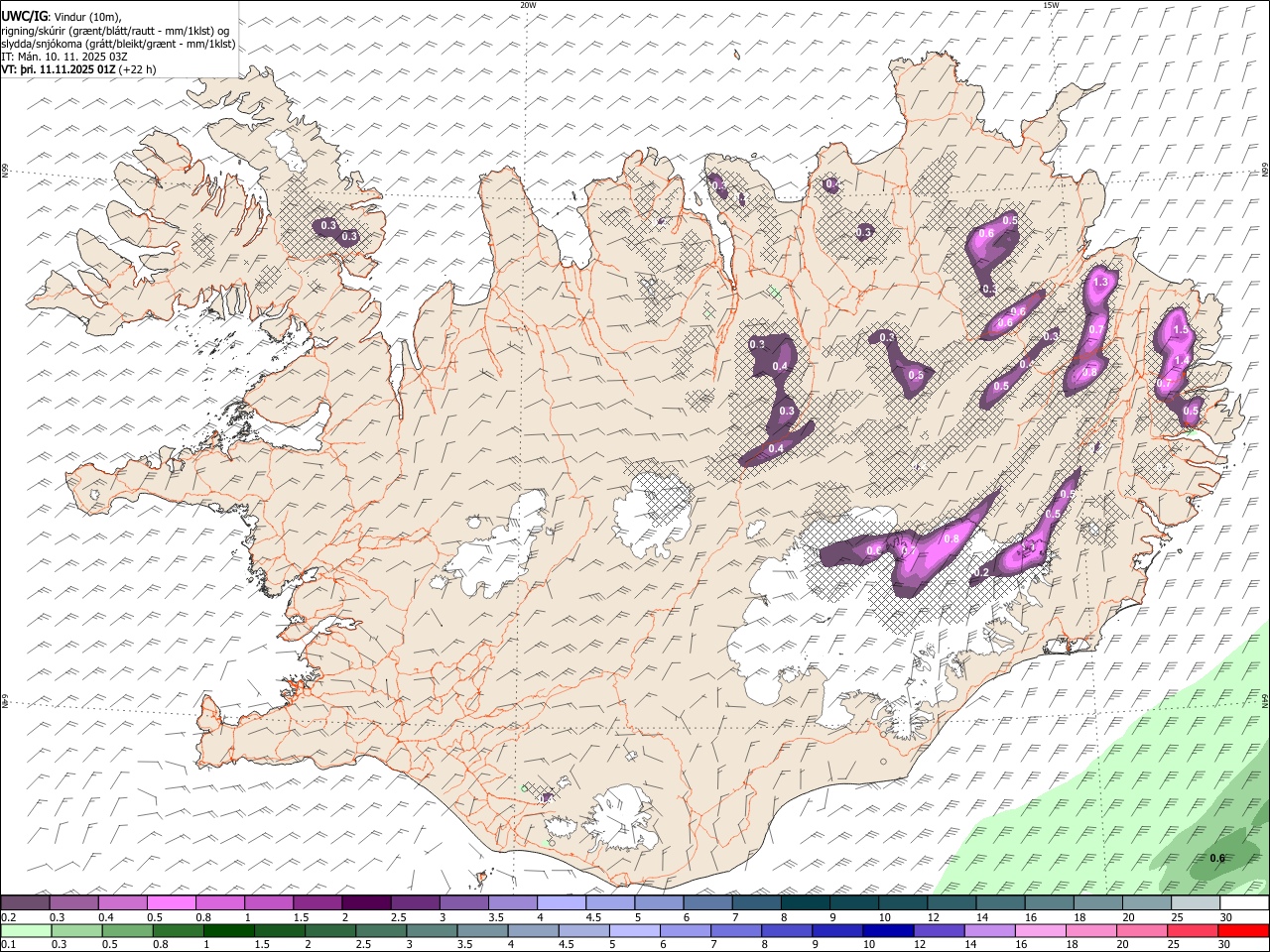Click the pink rain swatch starting at 18
The width and height of the screenshot is (1270, 952).
pyautogui.click(x=1089, y=930)
